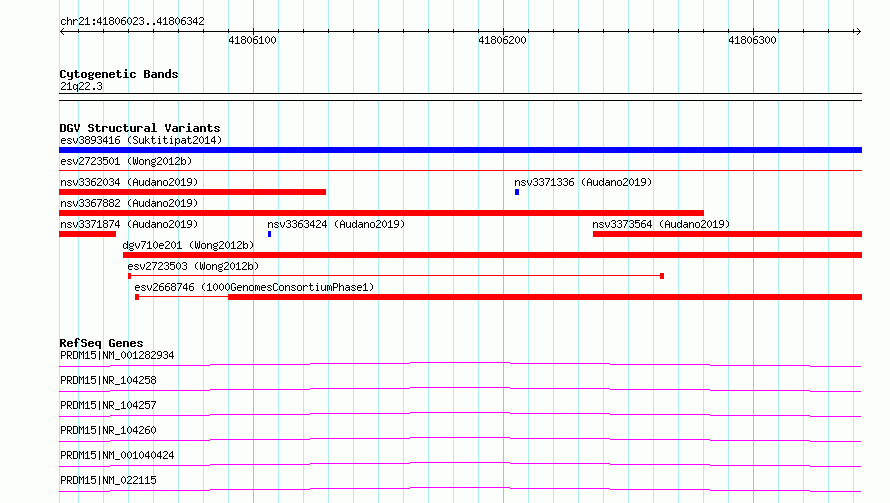
Task: Open variant esv2723501 (Wong2012b) label
Action: coord(126,161)
